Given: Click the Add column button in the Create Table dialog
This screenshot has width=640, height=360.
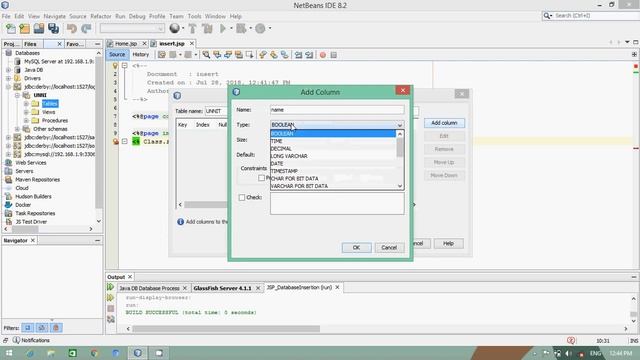Looking at the screenshot, I should pos(444,123).
